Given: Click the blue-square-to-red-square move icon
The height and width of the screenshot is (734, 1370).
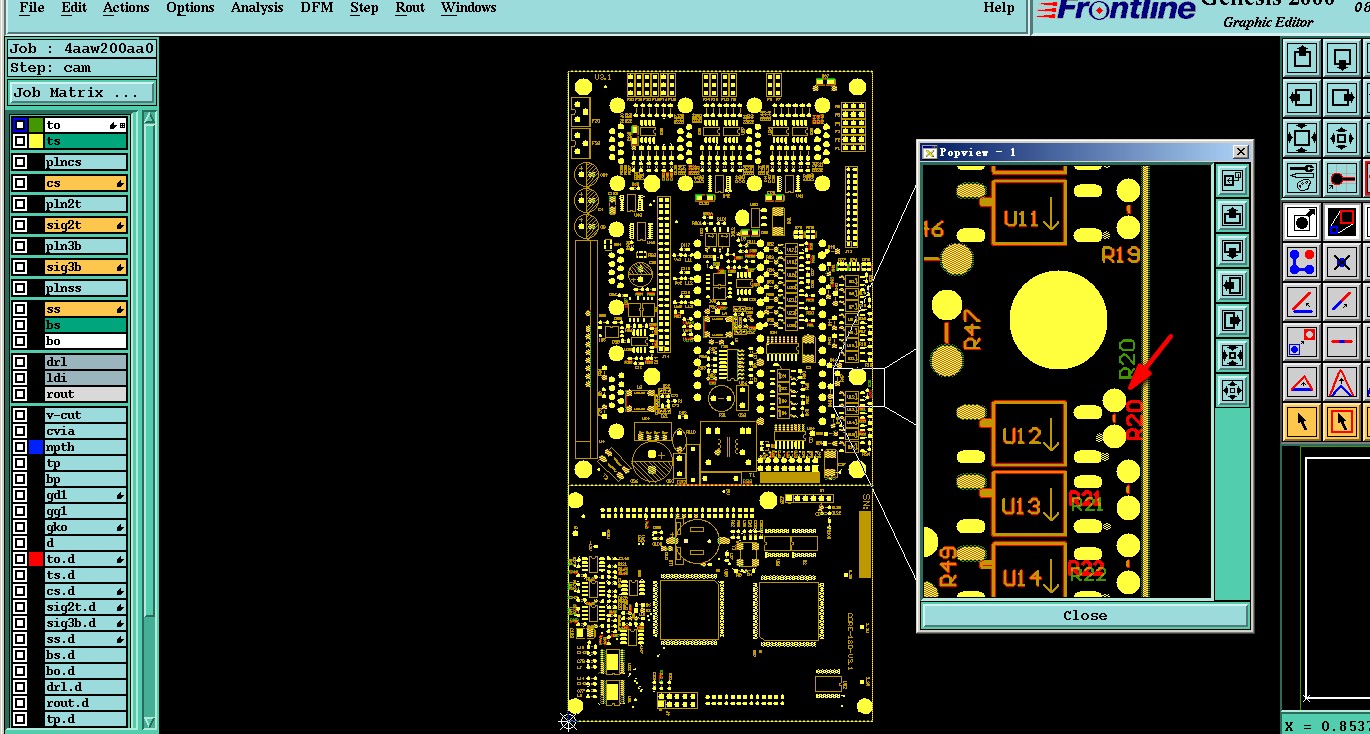Looking at the screenshot, I should [x=1302, y=342].
